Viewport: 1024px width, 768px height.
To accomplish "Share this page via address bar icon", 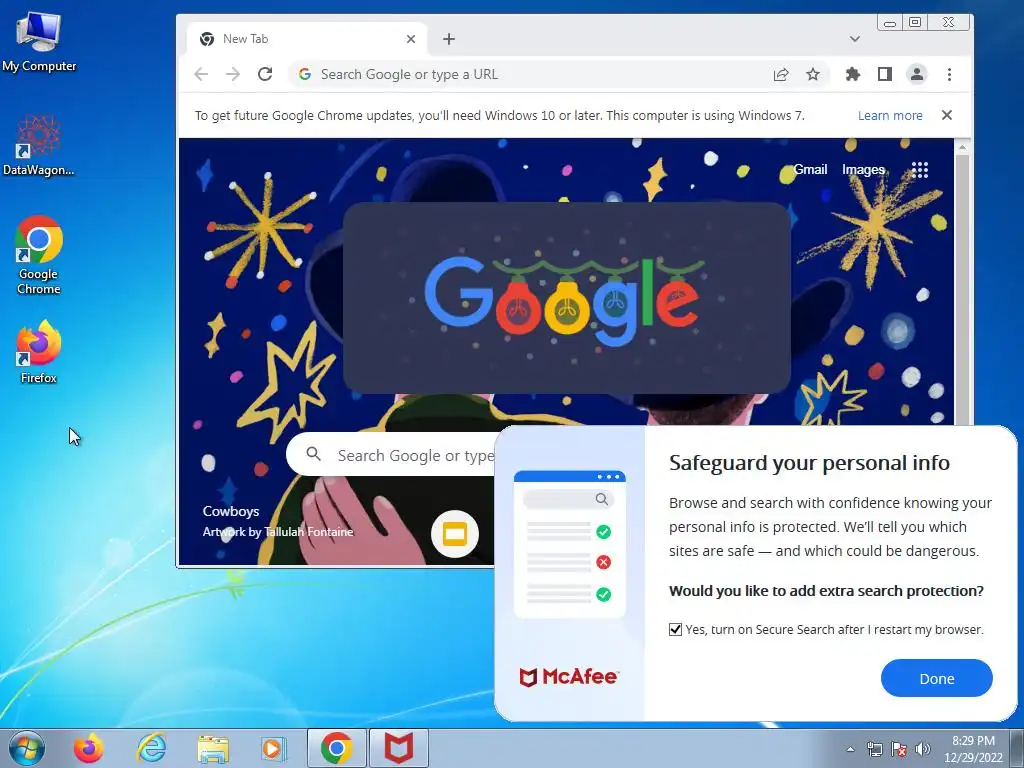I will pos(781,74).
